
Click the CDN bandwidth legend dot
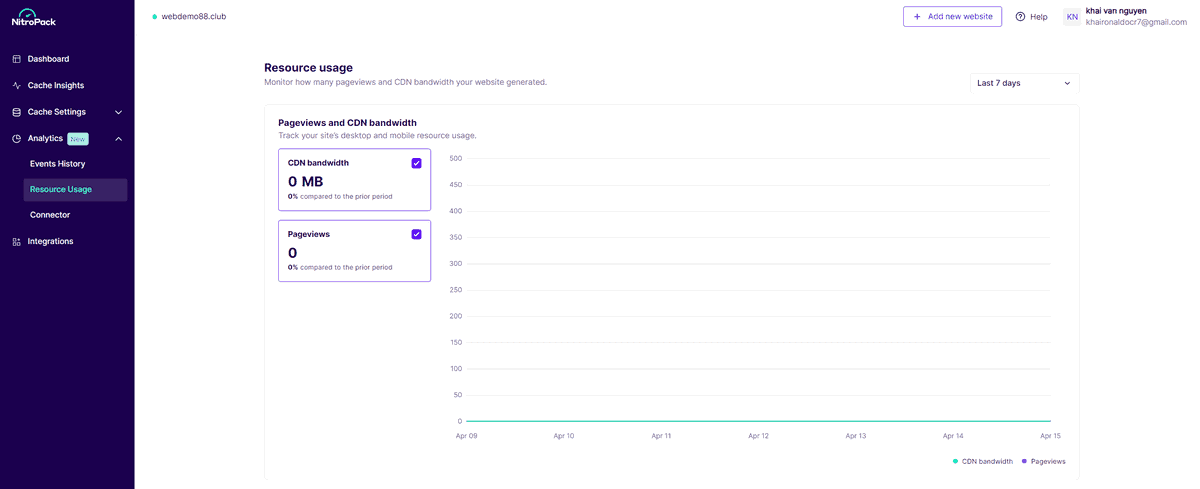point(956,461)
